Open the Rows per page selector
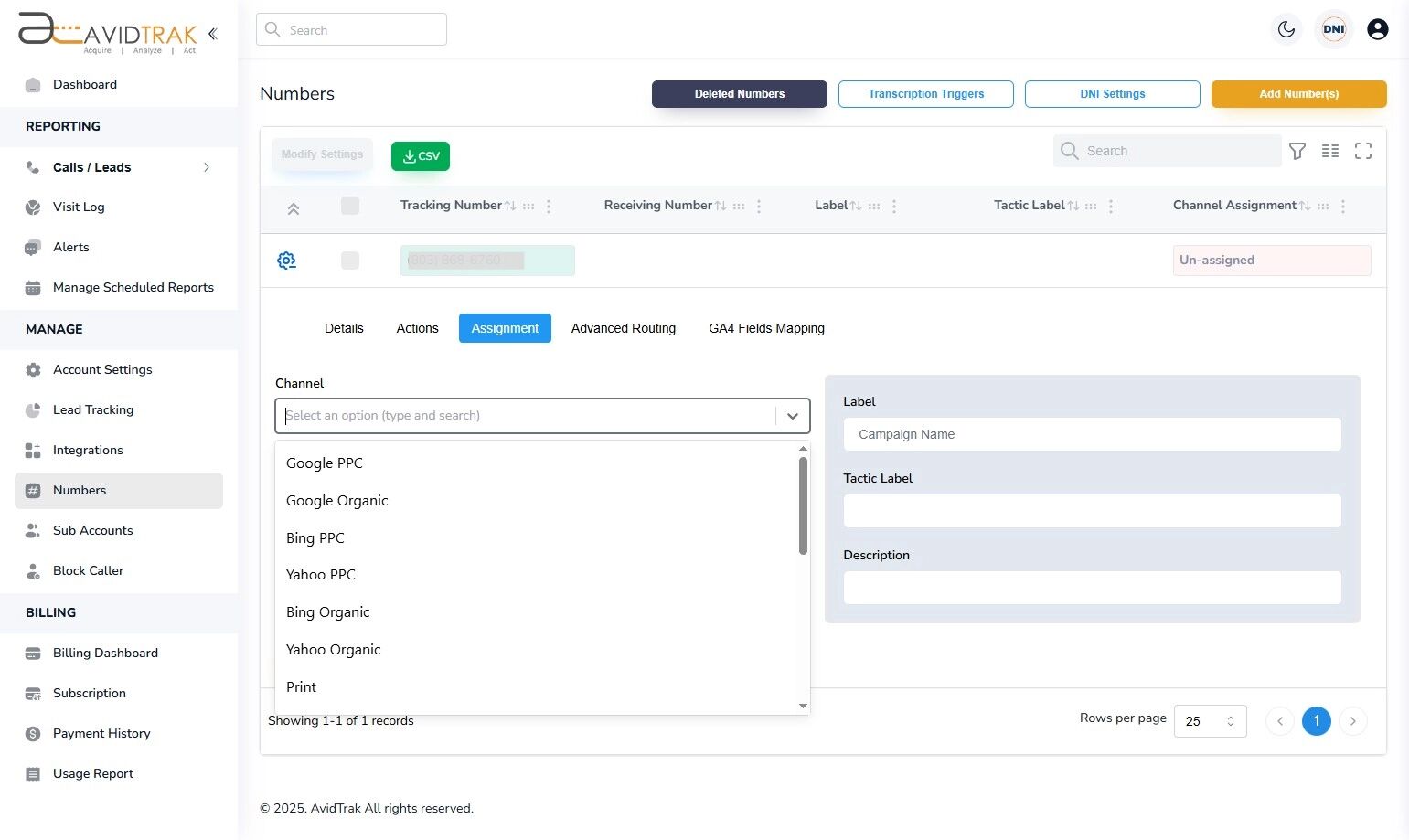Image resolution: width=1409 pixels, height=840 pixels. coord(1211,721)
